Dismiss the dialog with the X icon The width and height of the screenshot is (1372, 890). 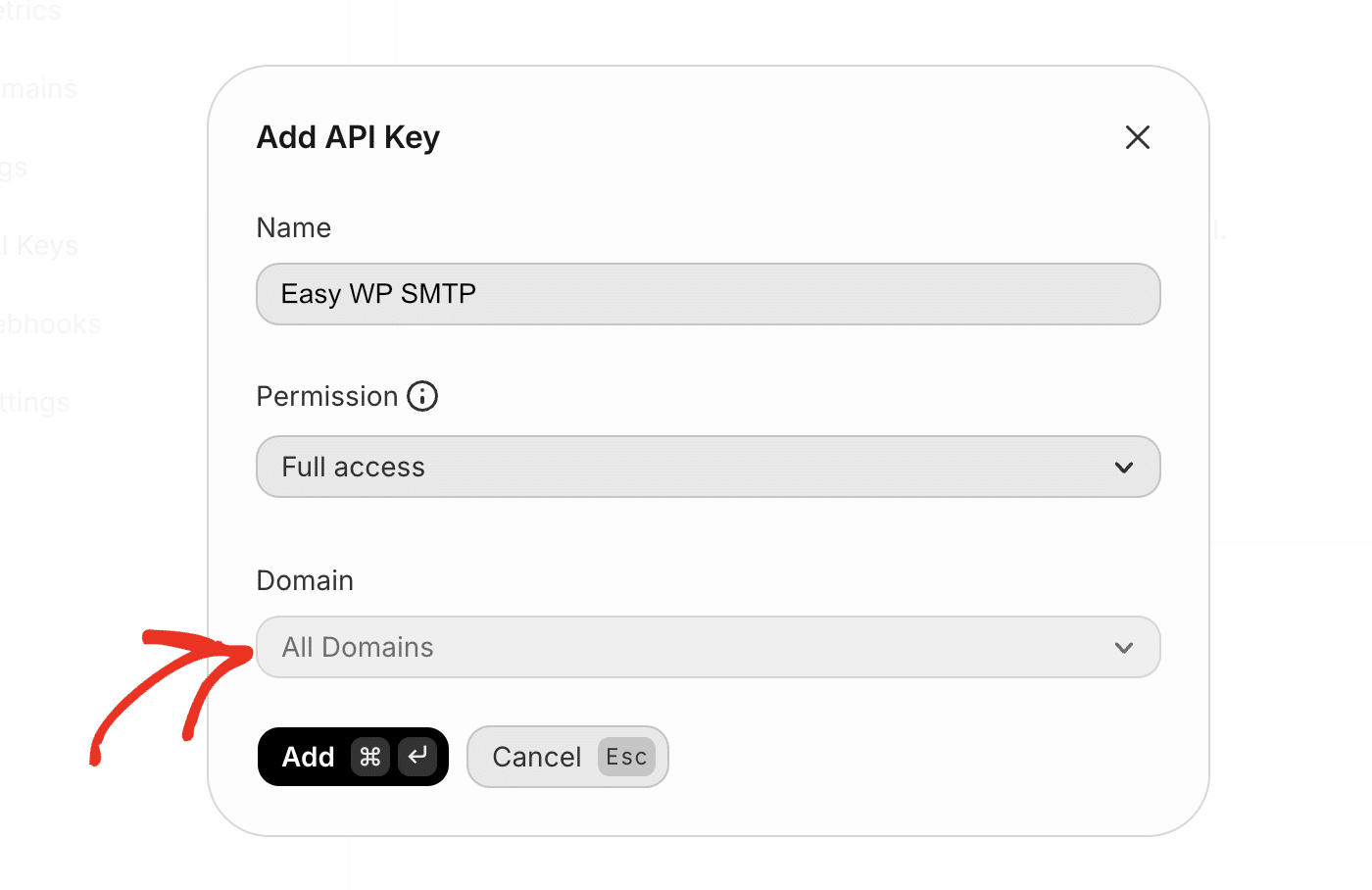coord(1137,137)
